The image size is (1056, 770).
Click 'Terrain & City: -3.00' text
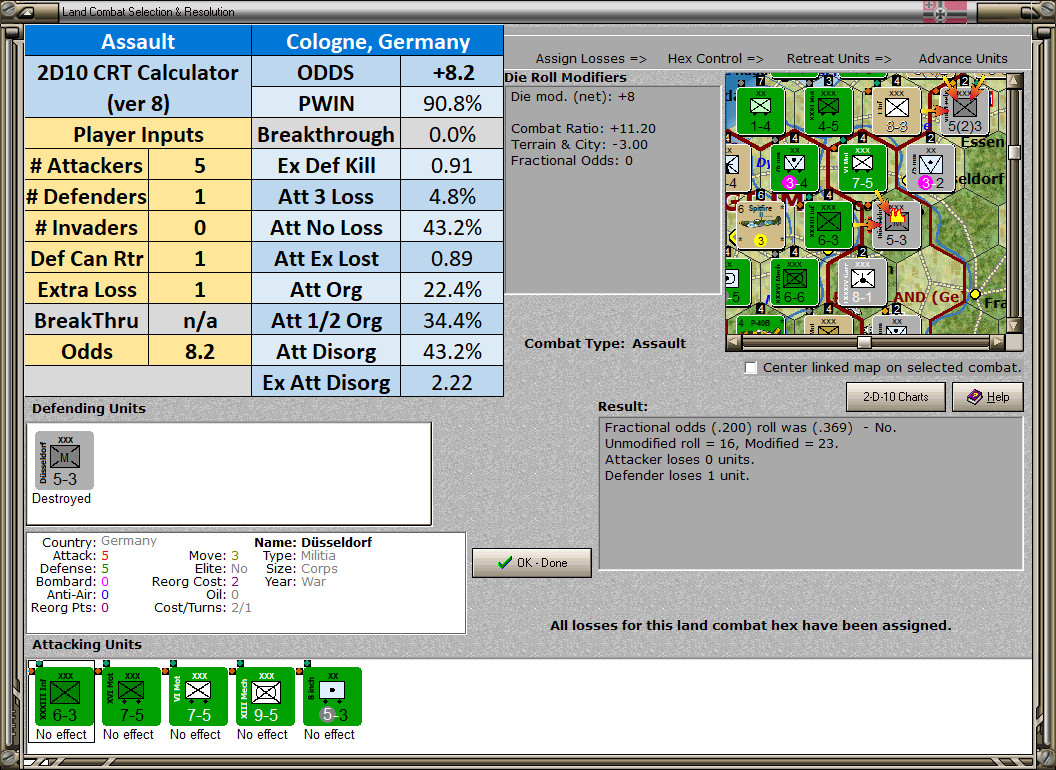[579, 144]
